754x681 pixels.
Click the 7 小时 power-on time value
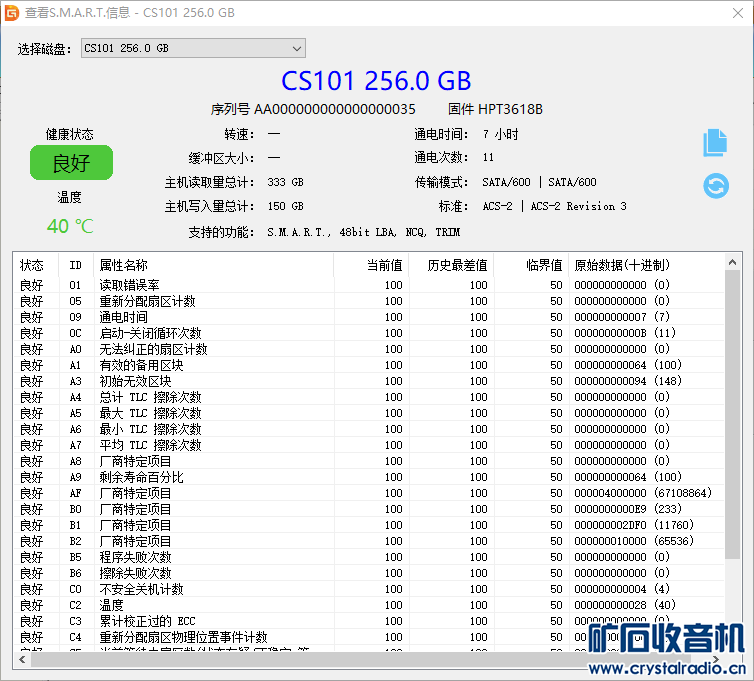pos(501,134)
